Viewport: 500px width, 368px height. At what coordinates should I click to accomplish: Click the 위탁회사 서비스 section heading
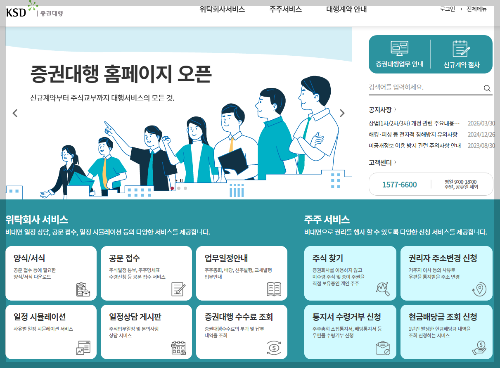click(37, 220)
